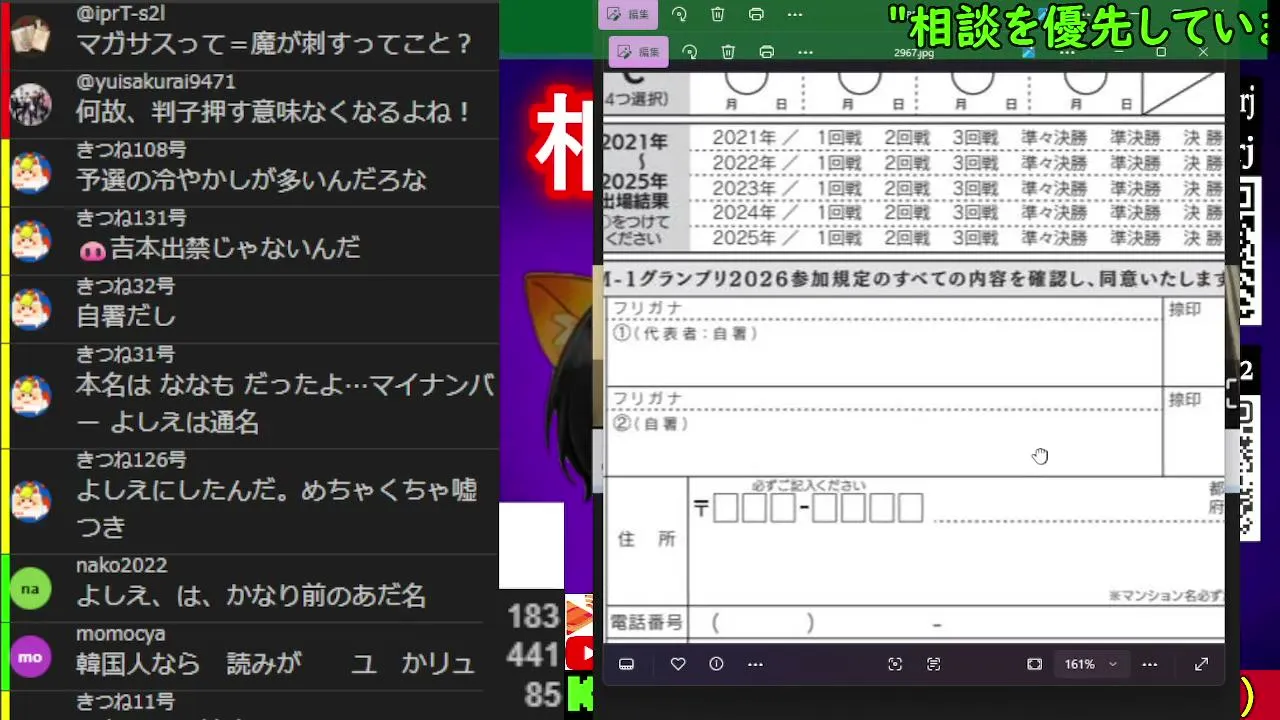Click the avatar of きつね31号
Image resolution: width=1280 pixels, height=720 pixels.
[x=30, y=395]
